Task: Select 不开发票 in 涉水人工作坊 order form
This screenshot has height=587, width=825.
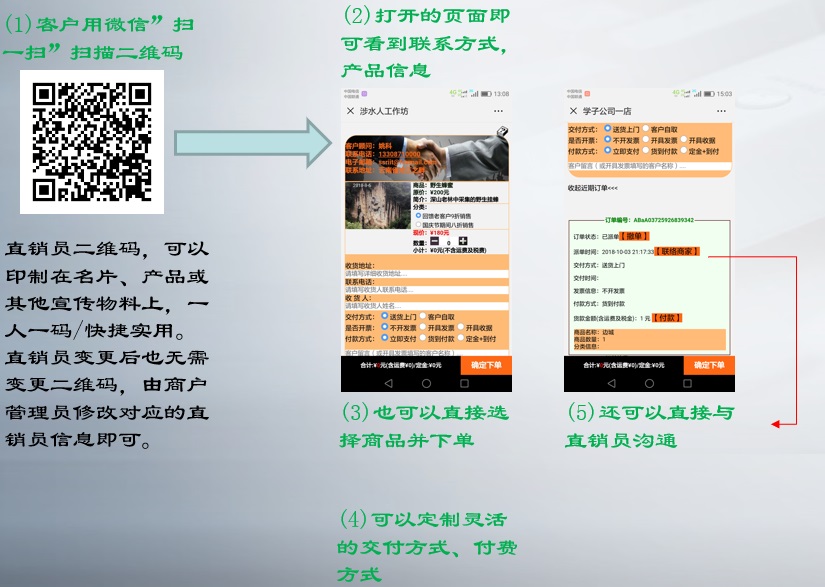Action: pyautogui.click(x=385, y=327)
